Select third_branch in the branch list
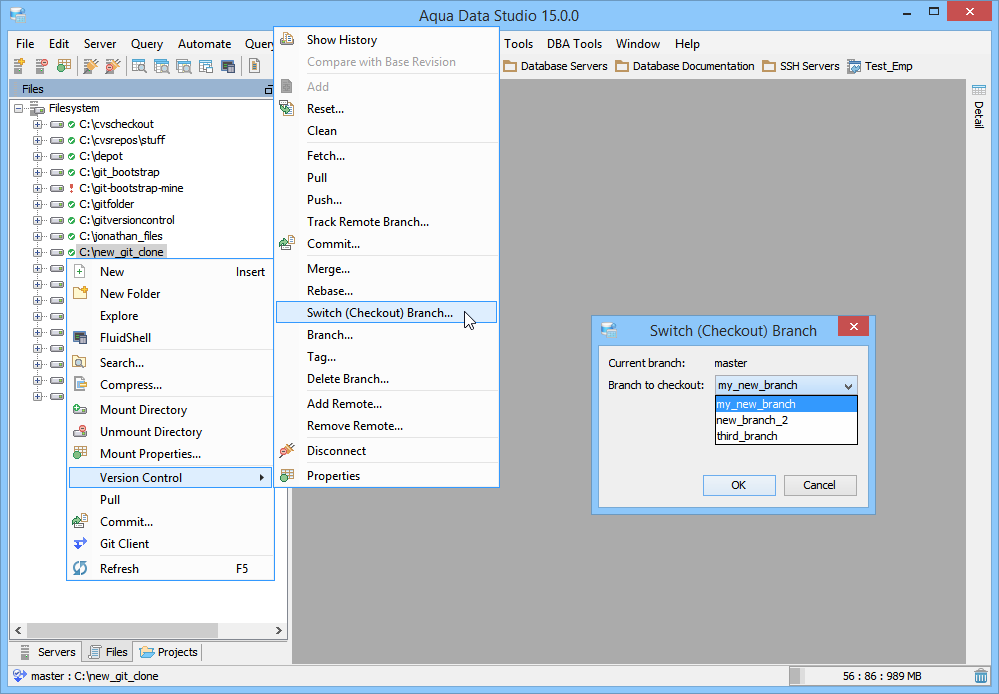This screenshot has height=694, width=999. 786,436
